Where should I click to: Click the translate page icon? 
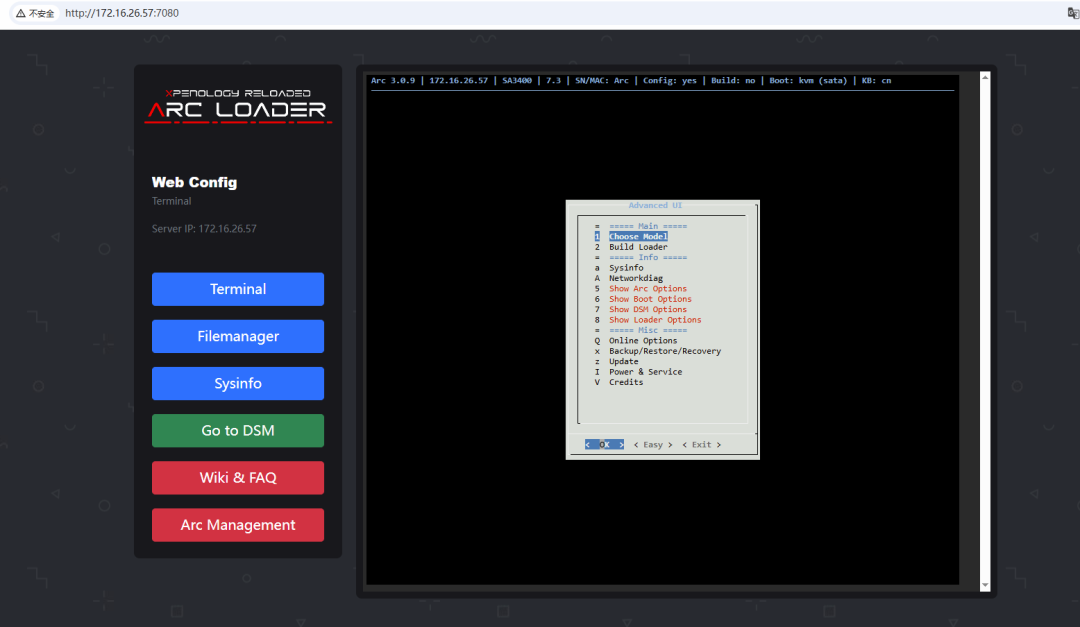(x=1072, y=13)
